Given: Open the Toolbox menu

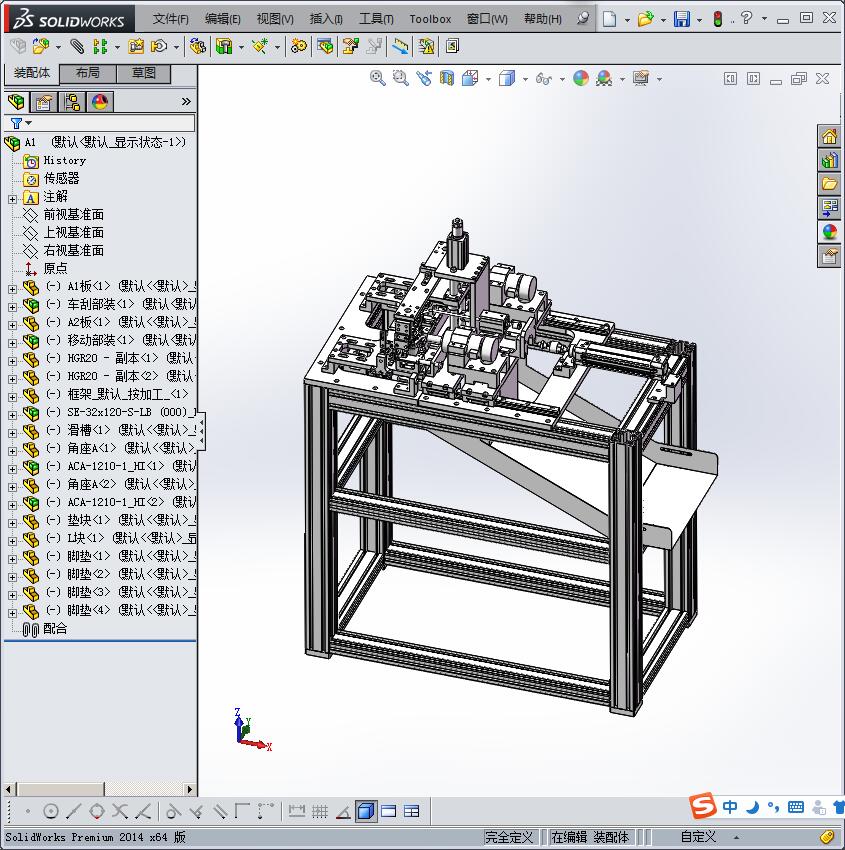Looking at the screenshot, I should coord(430,19).
